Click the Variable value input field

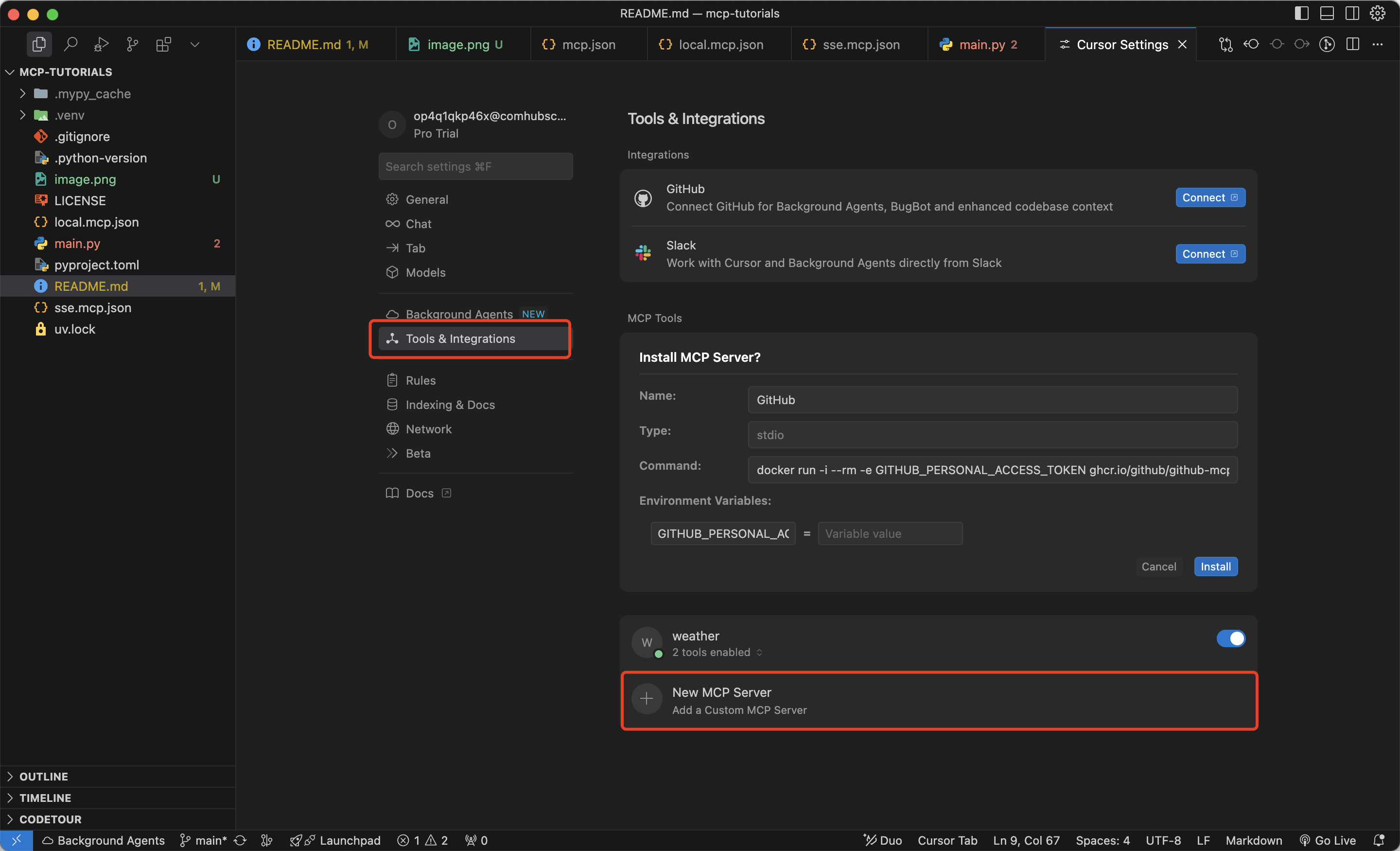tap(889, 534)
